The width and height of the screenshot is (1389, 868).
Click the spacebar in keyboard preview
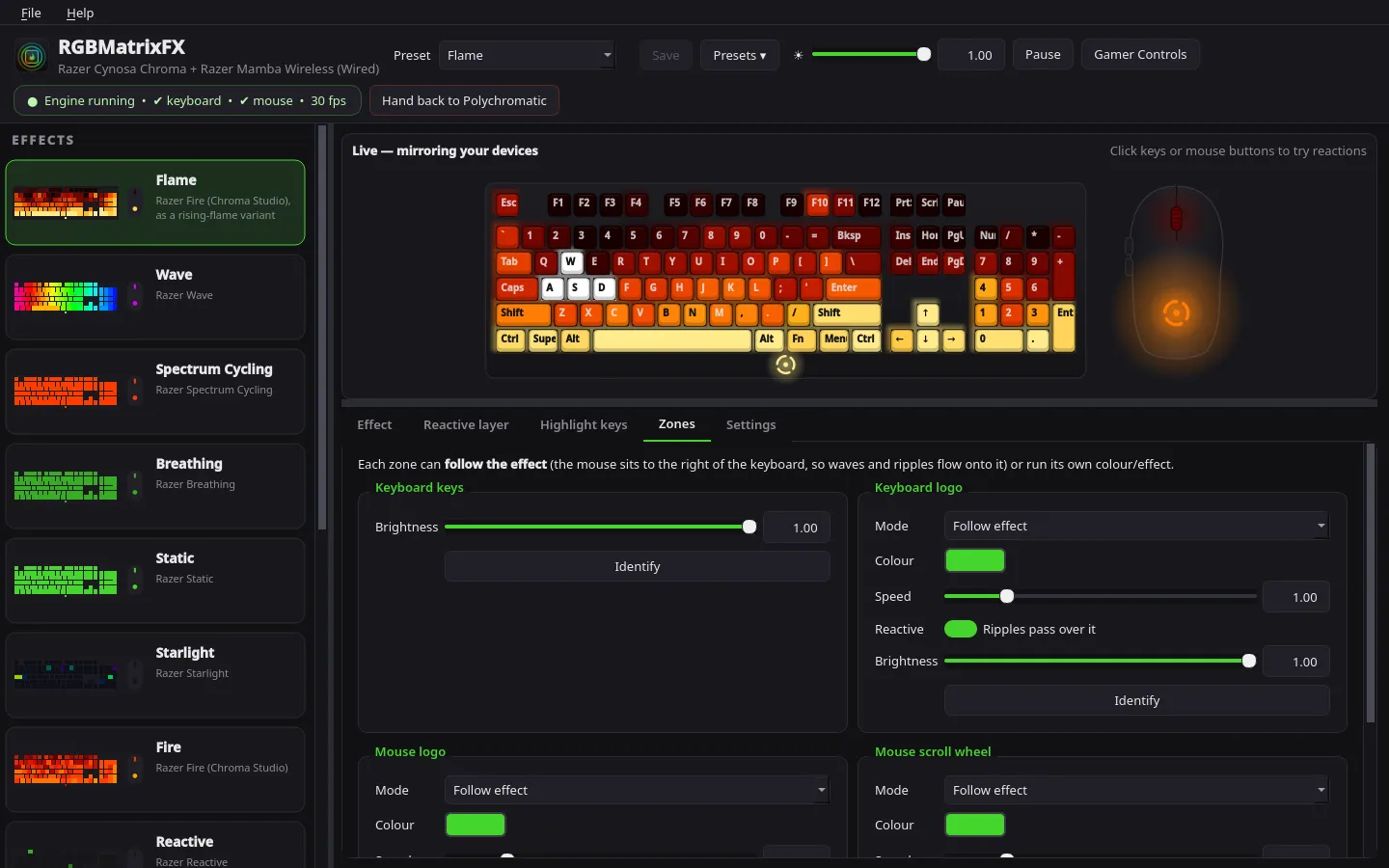[672, 339]
